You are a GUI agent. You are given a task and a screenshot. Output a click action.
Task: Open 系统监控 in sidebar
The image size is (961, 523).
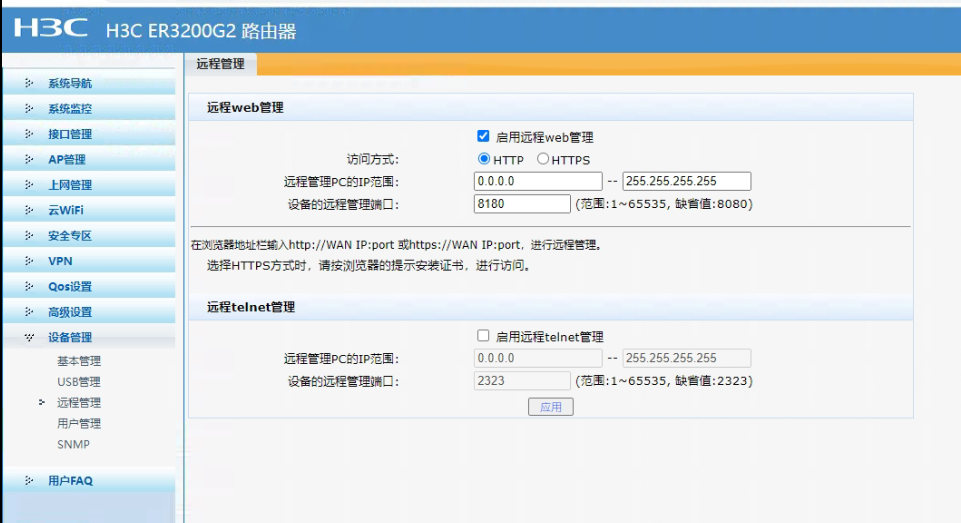point(70,109)
